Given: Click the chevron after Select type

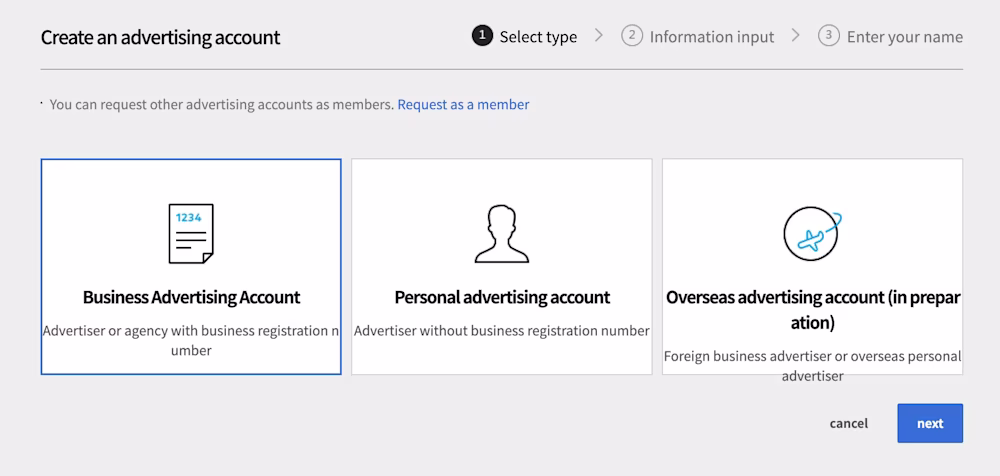Looking at the screenshot, I should point(598,35).
